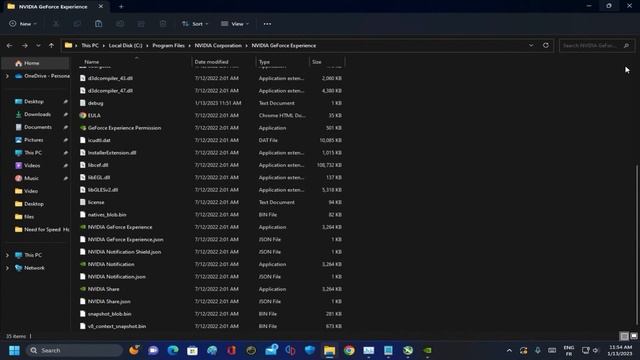
Task: Click Local Disk (C:) in breadcrumb
Action: pyautogui.click(x=125, y=45)
